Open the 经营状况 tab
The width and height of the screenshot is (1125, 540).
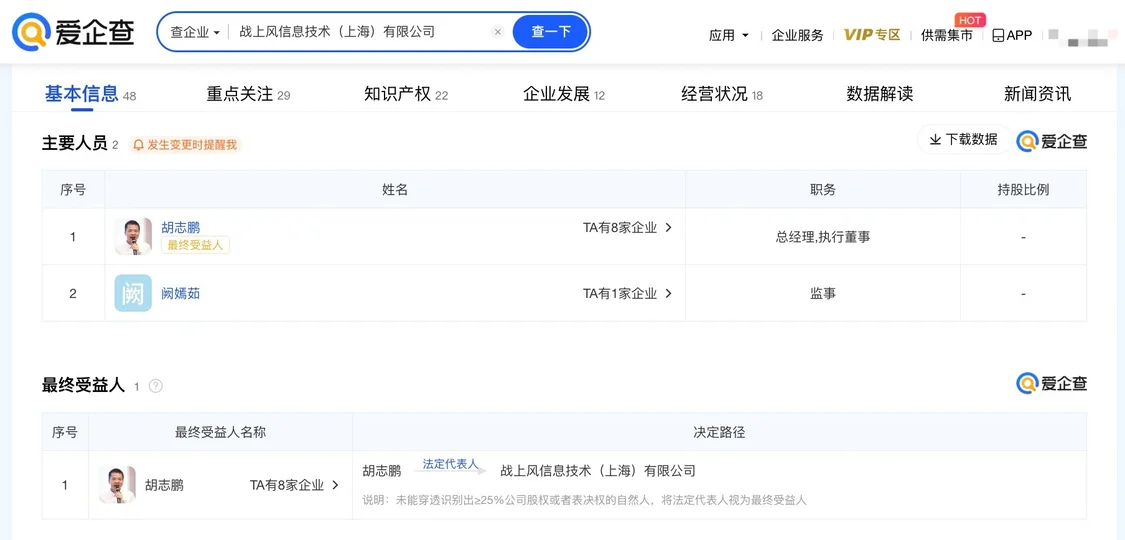(722, 94)
